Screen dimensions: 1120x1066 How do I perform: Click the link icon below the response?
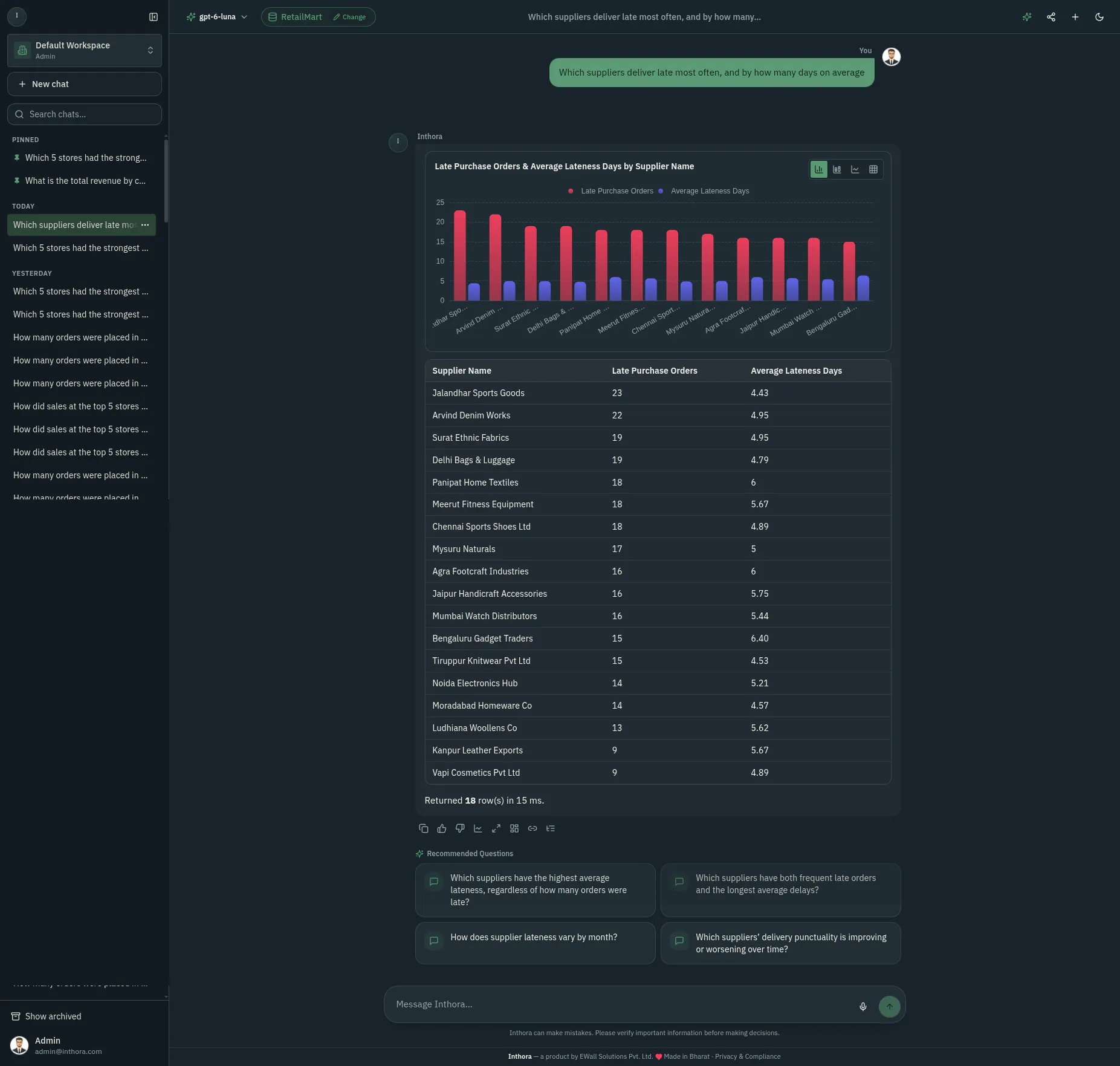click(532, 828)
